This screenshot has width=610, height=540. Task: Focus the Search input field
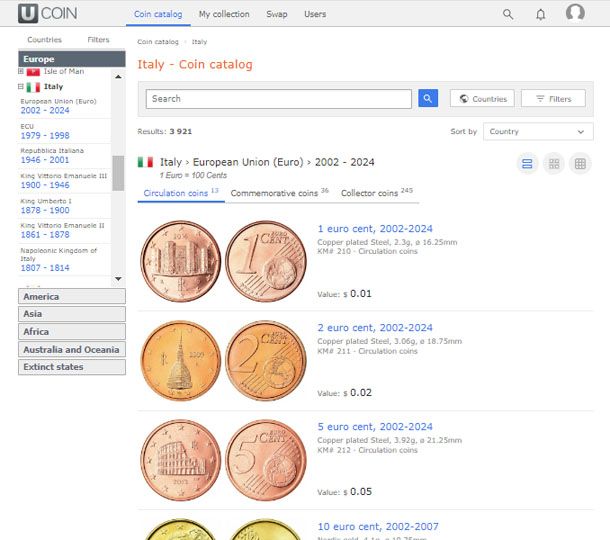279,99
